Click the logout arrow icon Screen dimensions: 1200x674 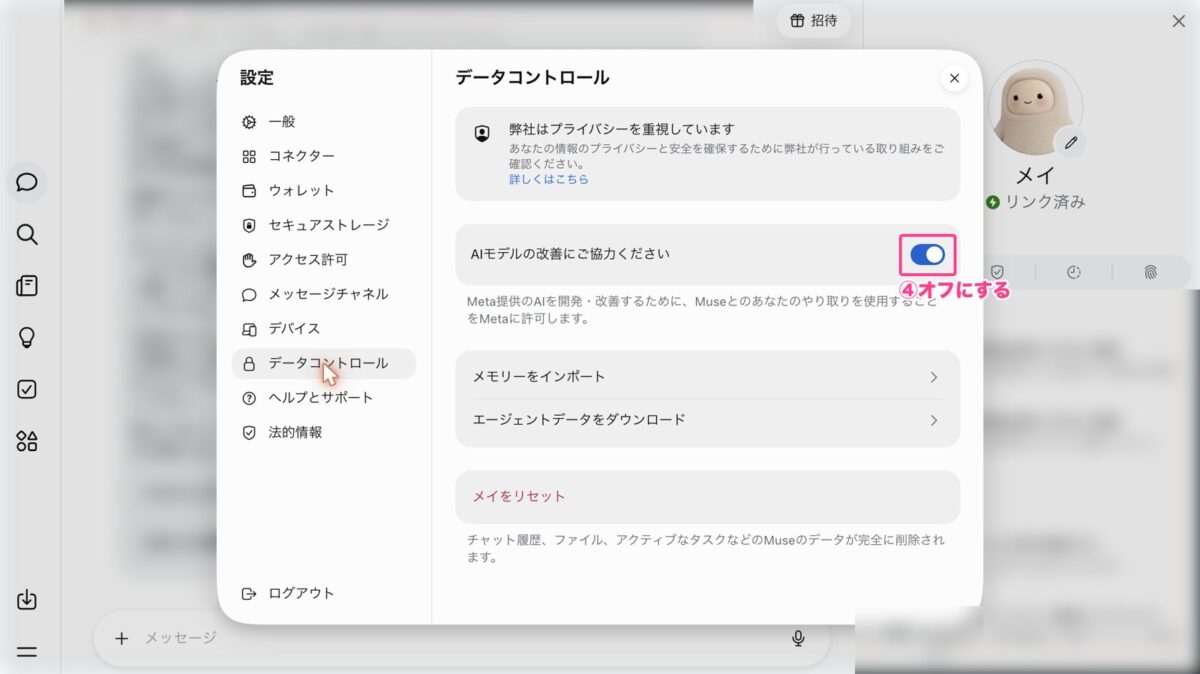[x=249, y=594]
